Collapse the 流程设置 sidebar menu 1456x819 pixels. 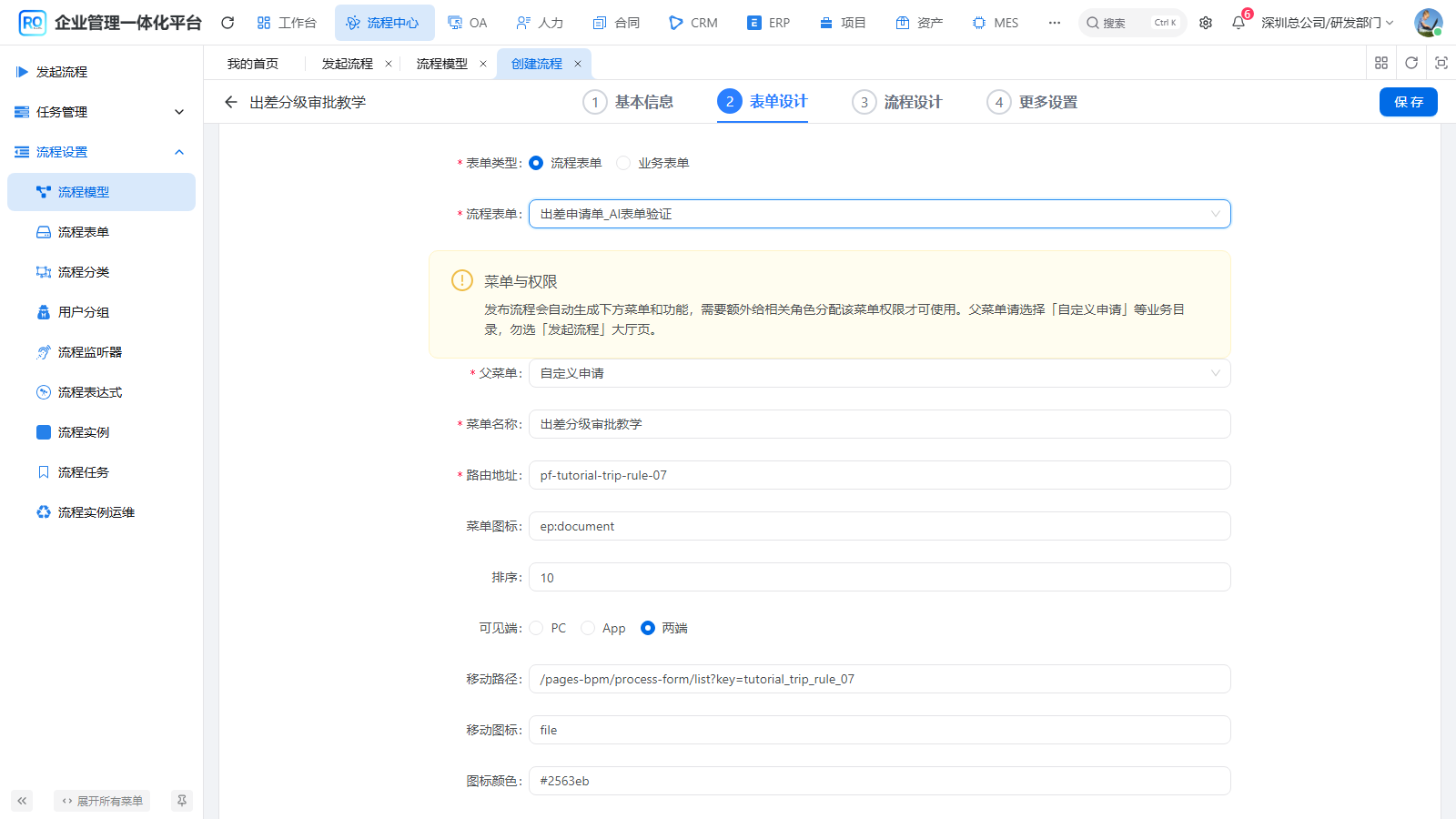[x=101, y=152]
